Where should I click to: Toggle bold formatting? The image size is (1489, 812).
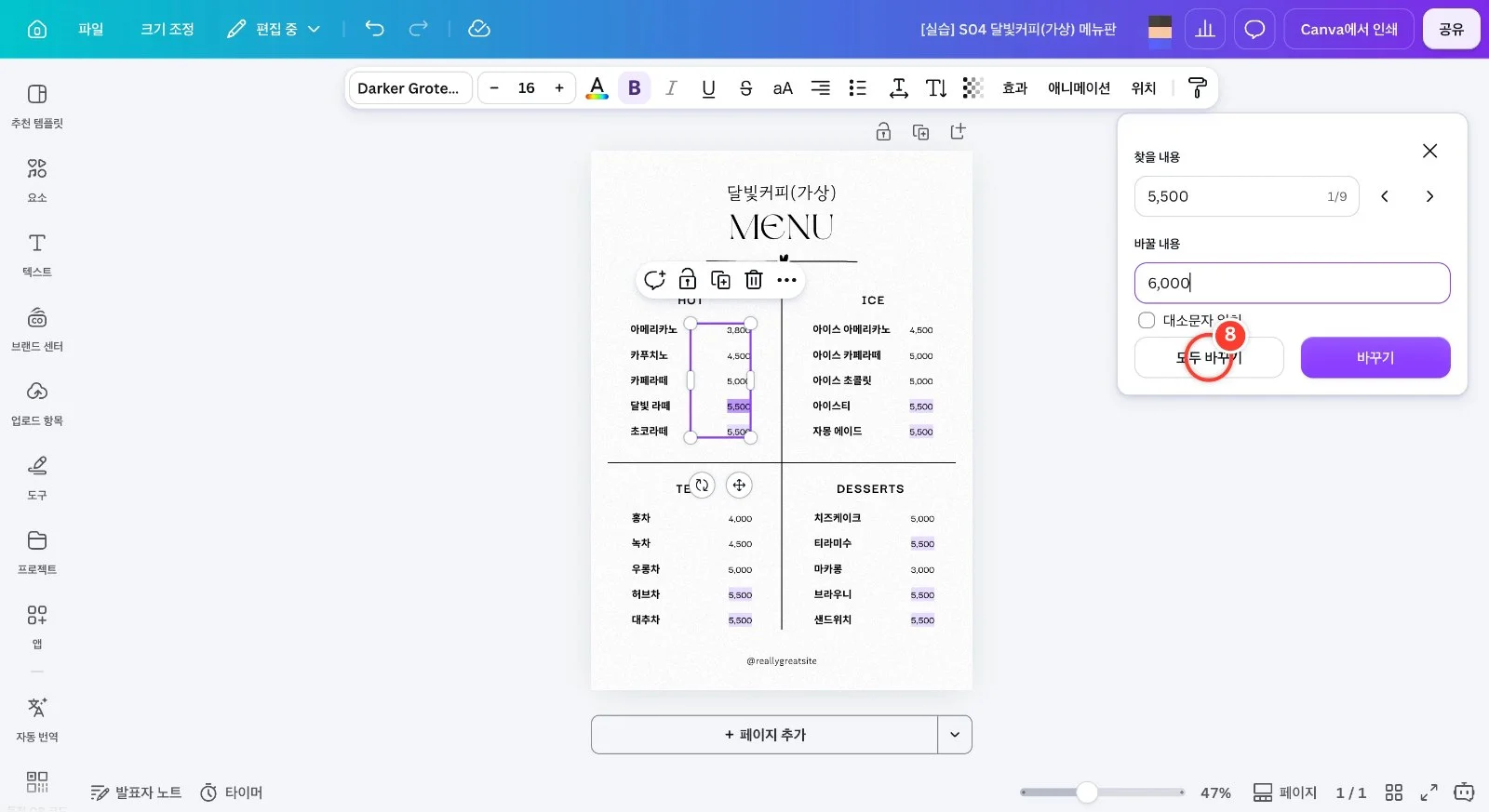[x=635, y=87]
